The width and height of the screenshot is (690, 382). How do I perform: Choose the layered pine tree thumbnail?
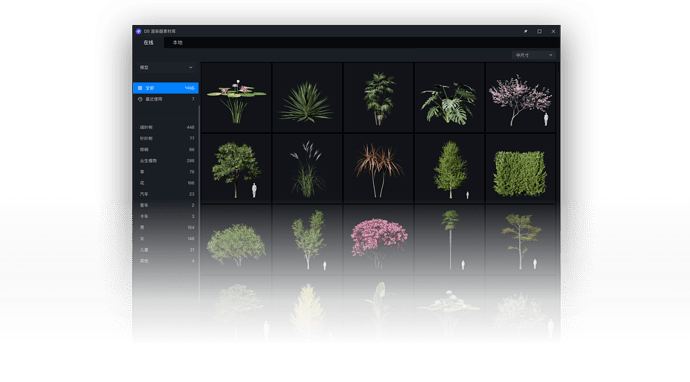click(521, 240)
